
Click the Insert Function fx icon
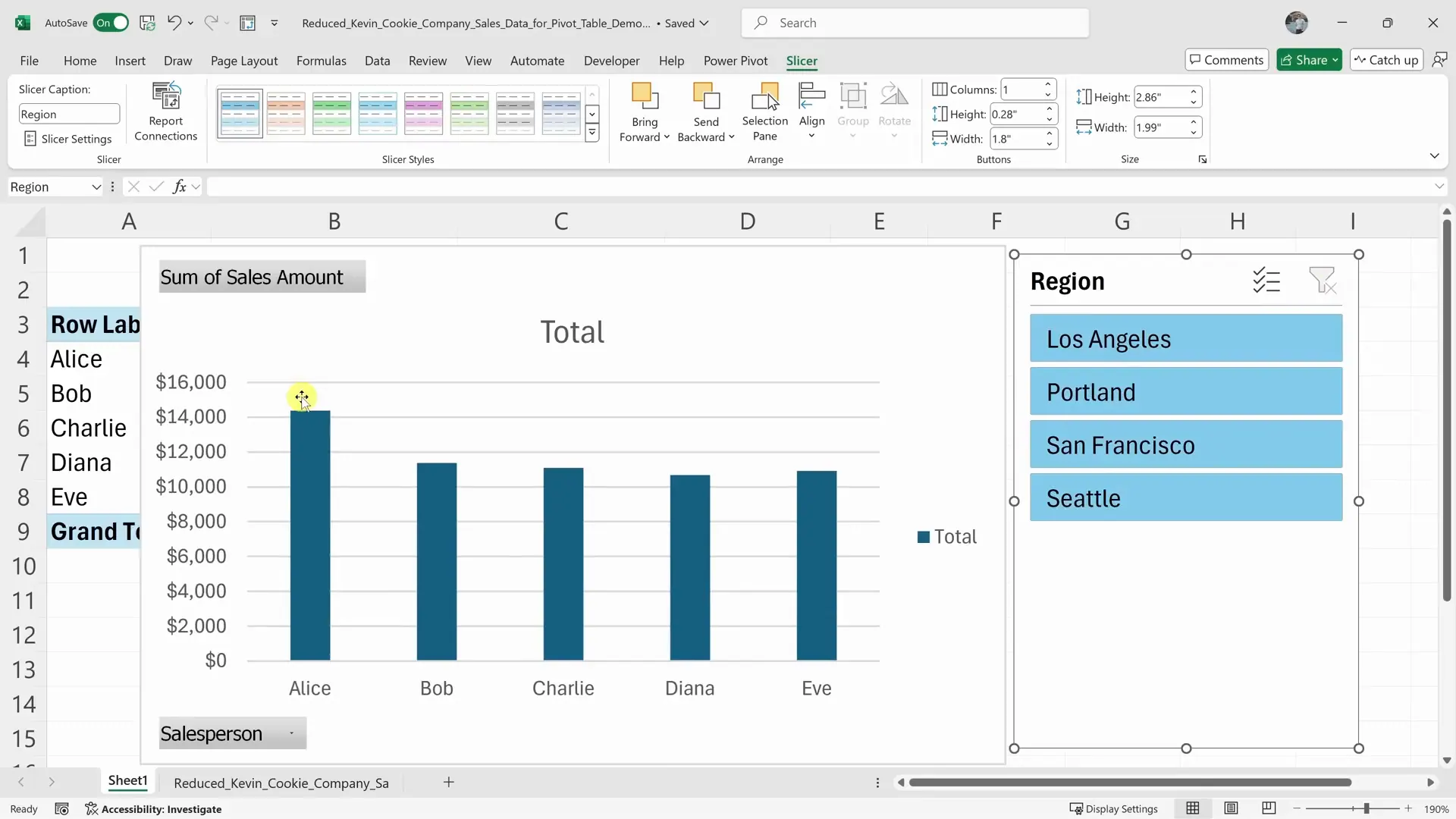coord(180,187)
